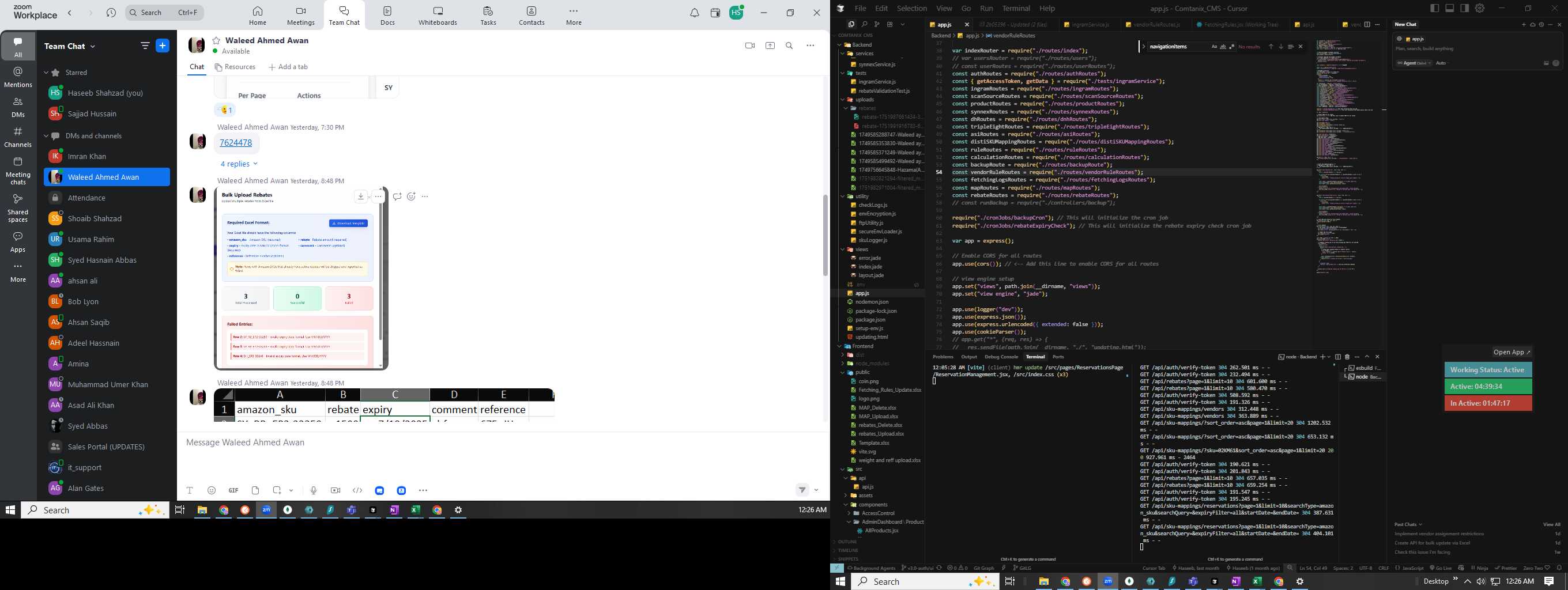Record a video message
Image resolution: width=1568 pixels, height=590 pixels.
coord(336,490)
